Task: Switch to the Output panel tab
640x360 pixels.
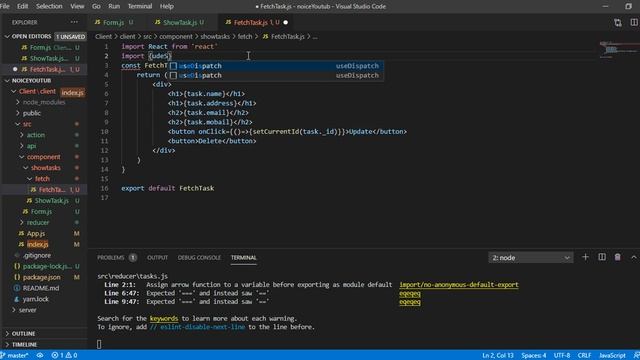Action: [x=157, y=258]
